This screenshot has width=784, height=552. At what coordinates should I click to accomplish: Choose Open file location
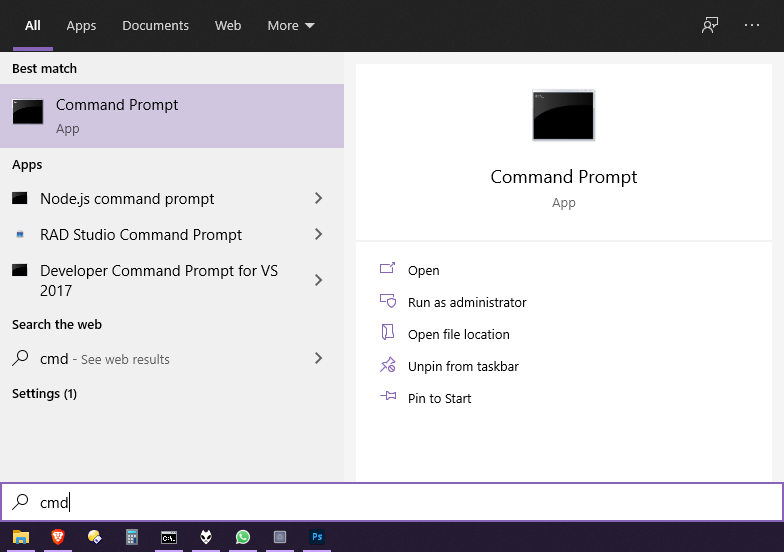point(458,334)
